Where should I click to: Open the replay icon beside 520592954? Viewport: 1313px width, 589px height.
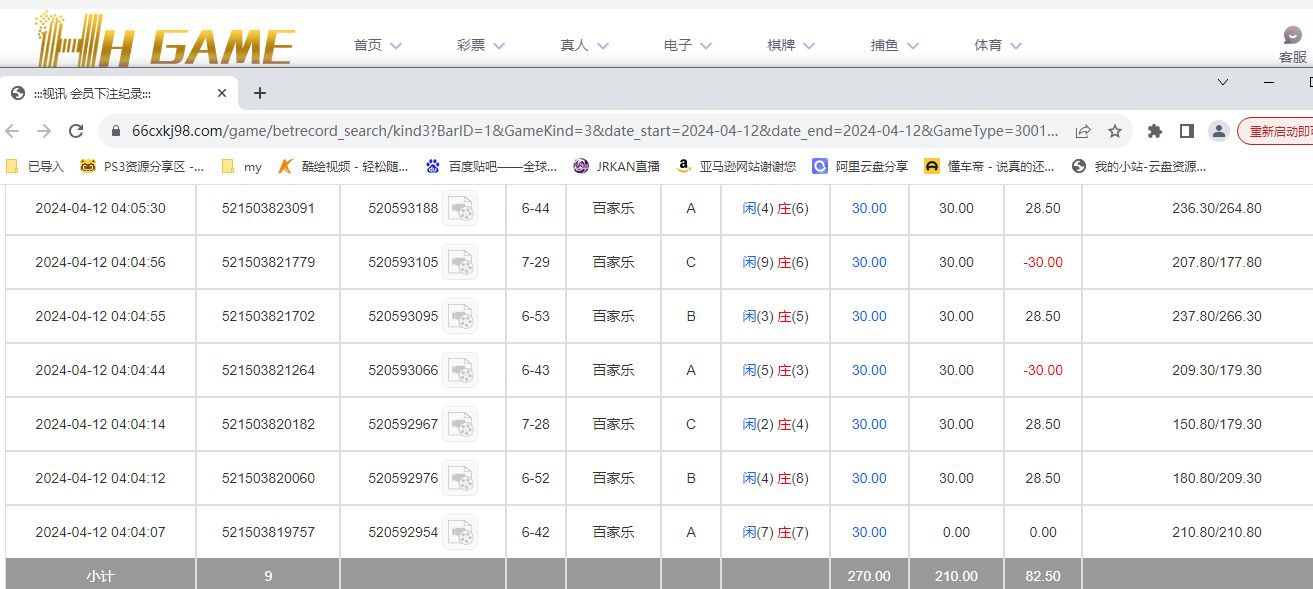coord(460,533)
